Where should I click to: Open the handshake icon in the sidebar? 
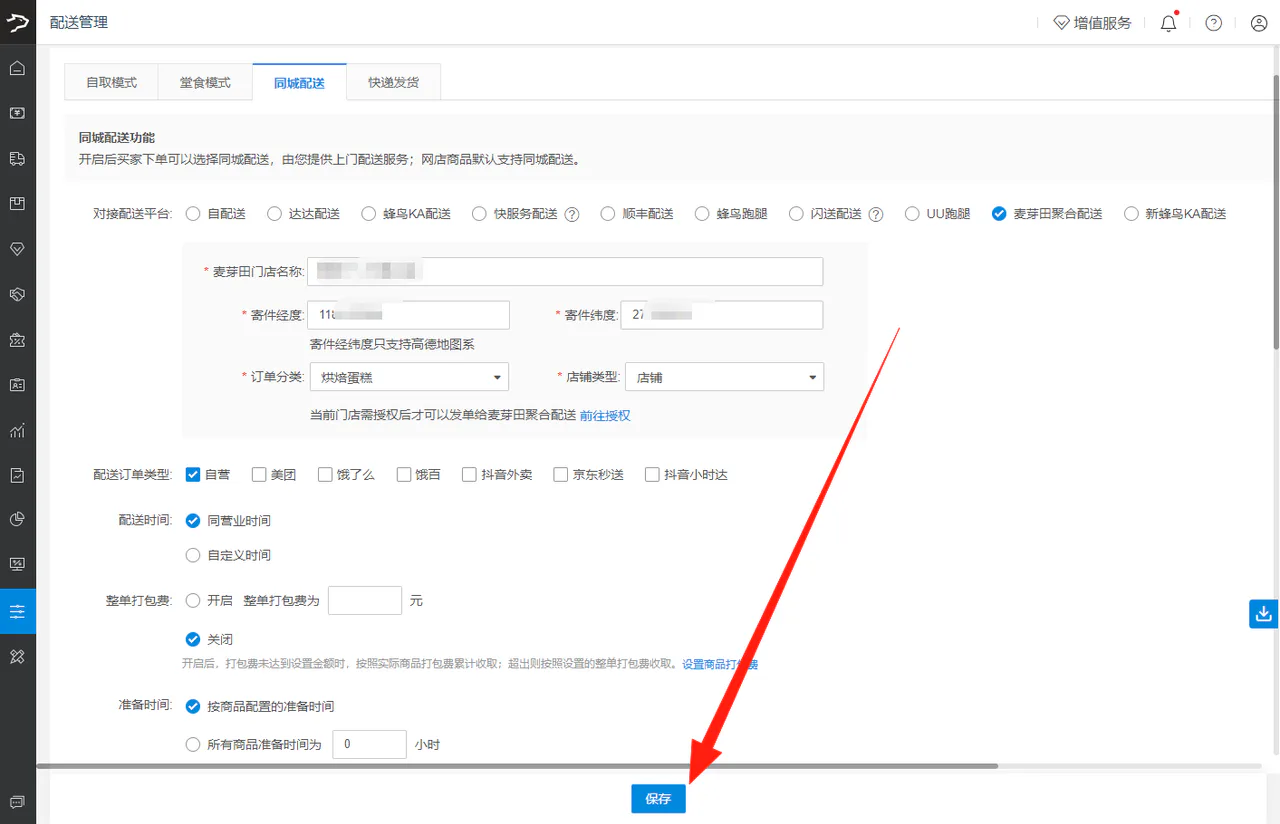point(17,295)
